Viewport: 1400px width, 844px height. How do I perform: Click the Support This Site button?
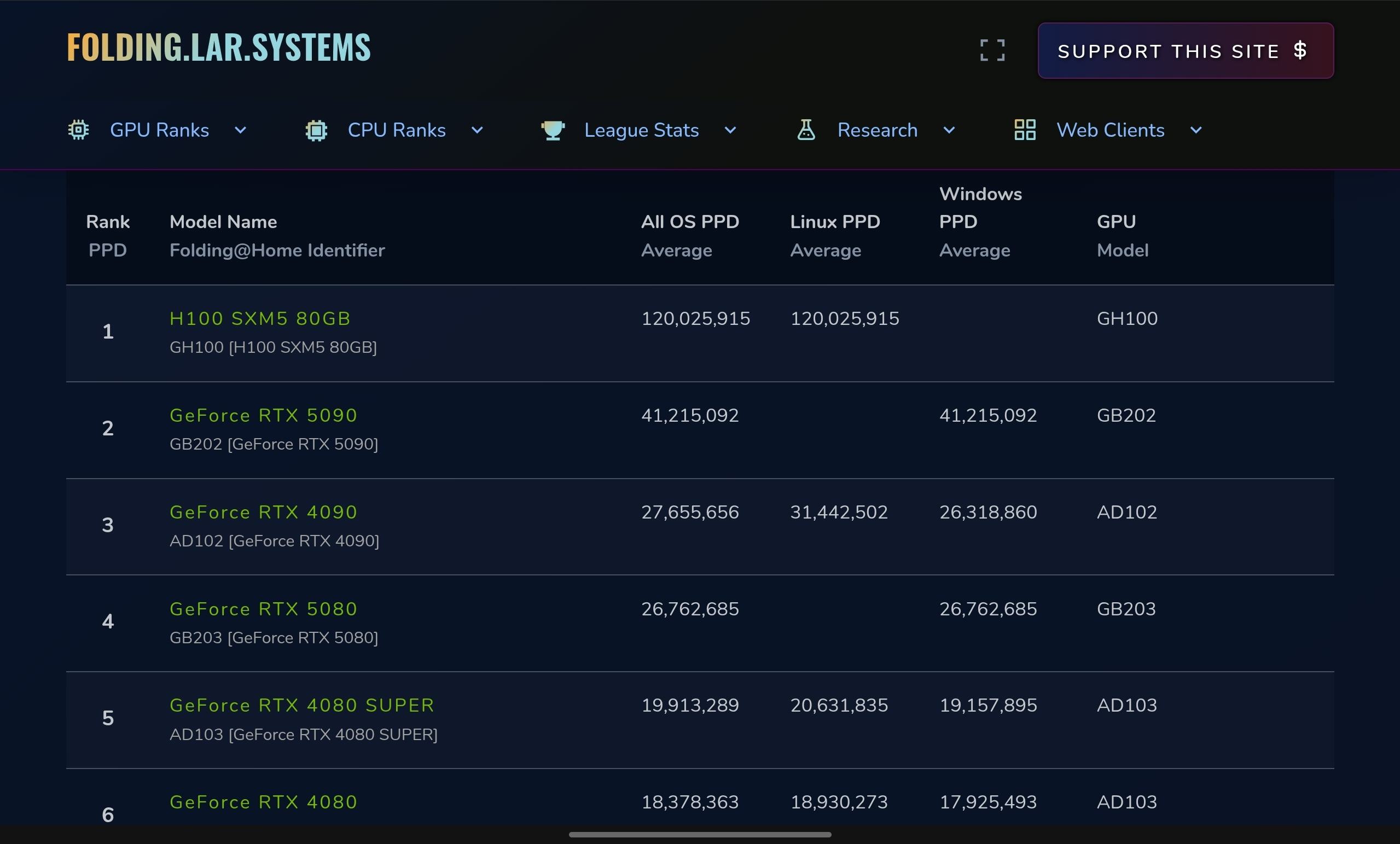coord(1186,50)
